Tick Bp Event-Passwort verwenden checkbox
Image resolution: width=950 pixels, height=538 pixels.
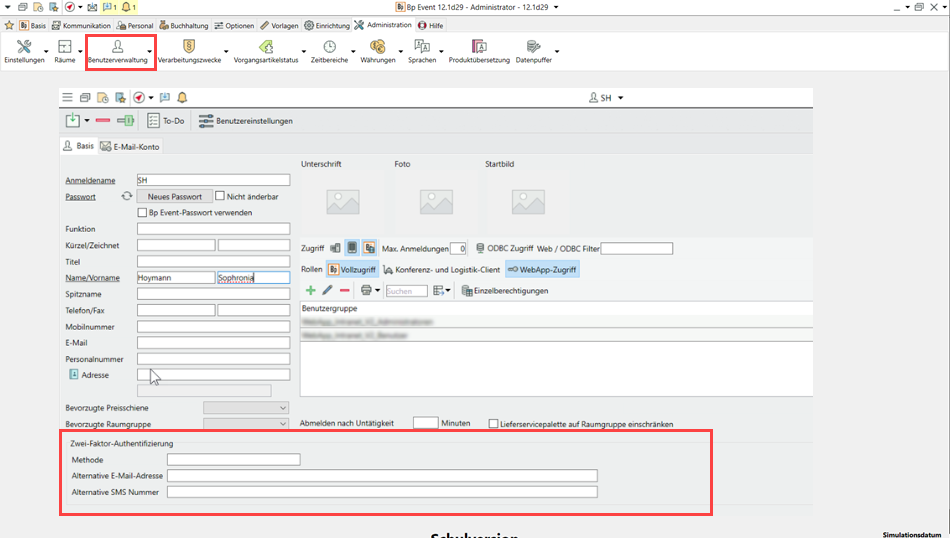(142, 212)
